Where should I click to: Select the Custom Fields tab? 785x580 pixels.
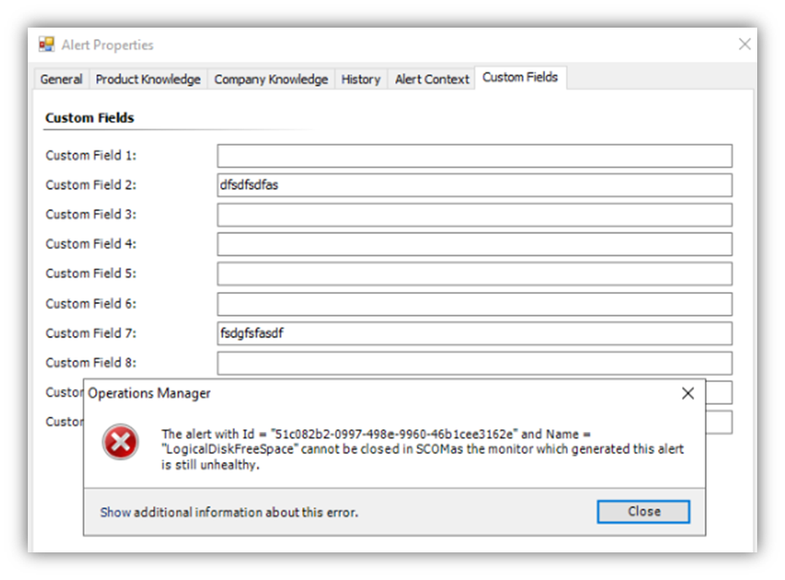pyautogui.click(x=520, y=77)
